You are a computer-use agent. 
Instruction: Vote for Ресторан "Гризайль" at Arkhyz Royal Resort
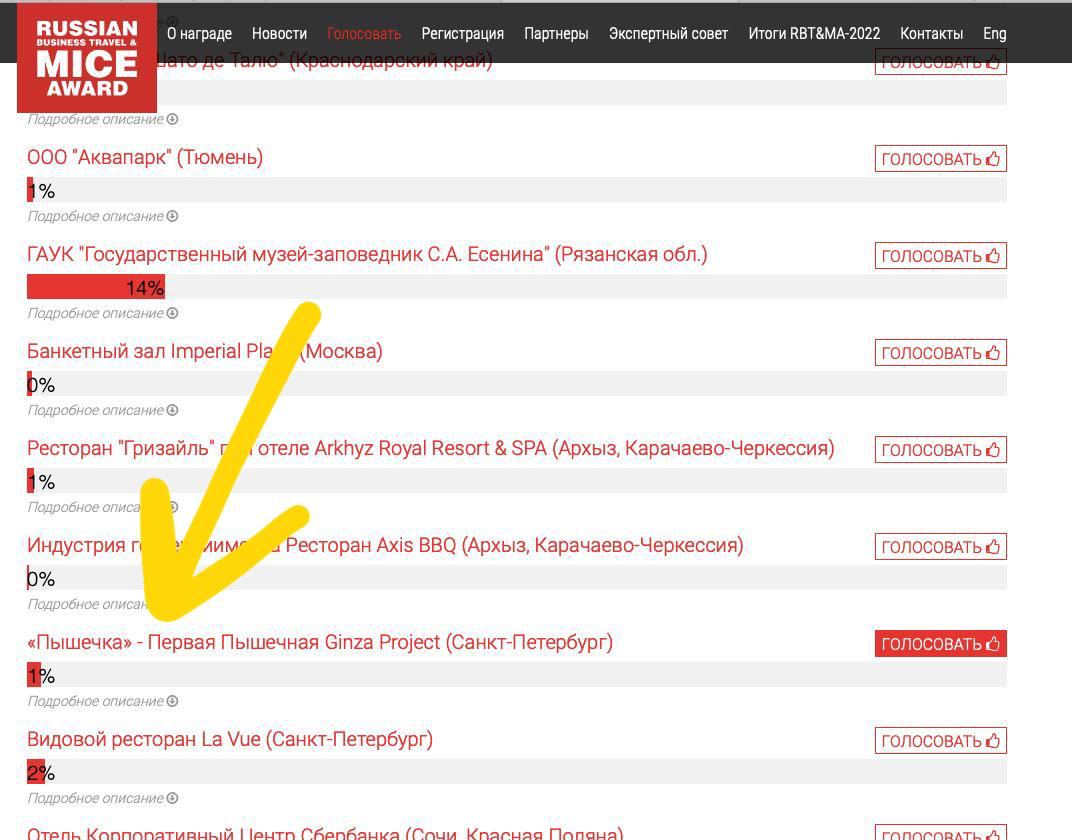point(941,450)
